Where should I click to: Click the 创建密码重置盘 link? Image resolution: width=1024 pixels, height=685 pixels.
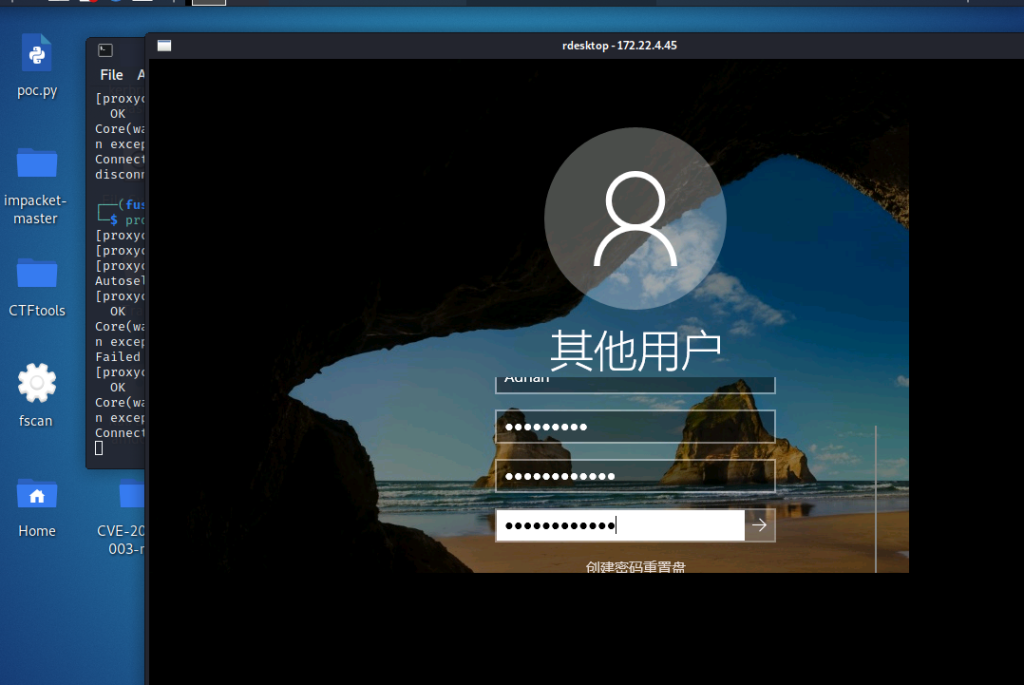tap(635, 567)
